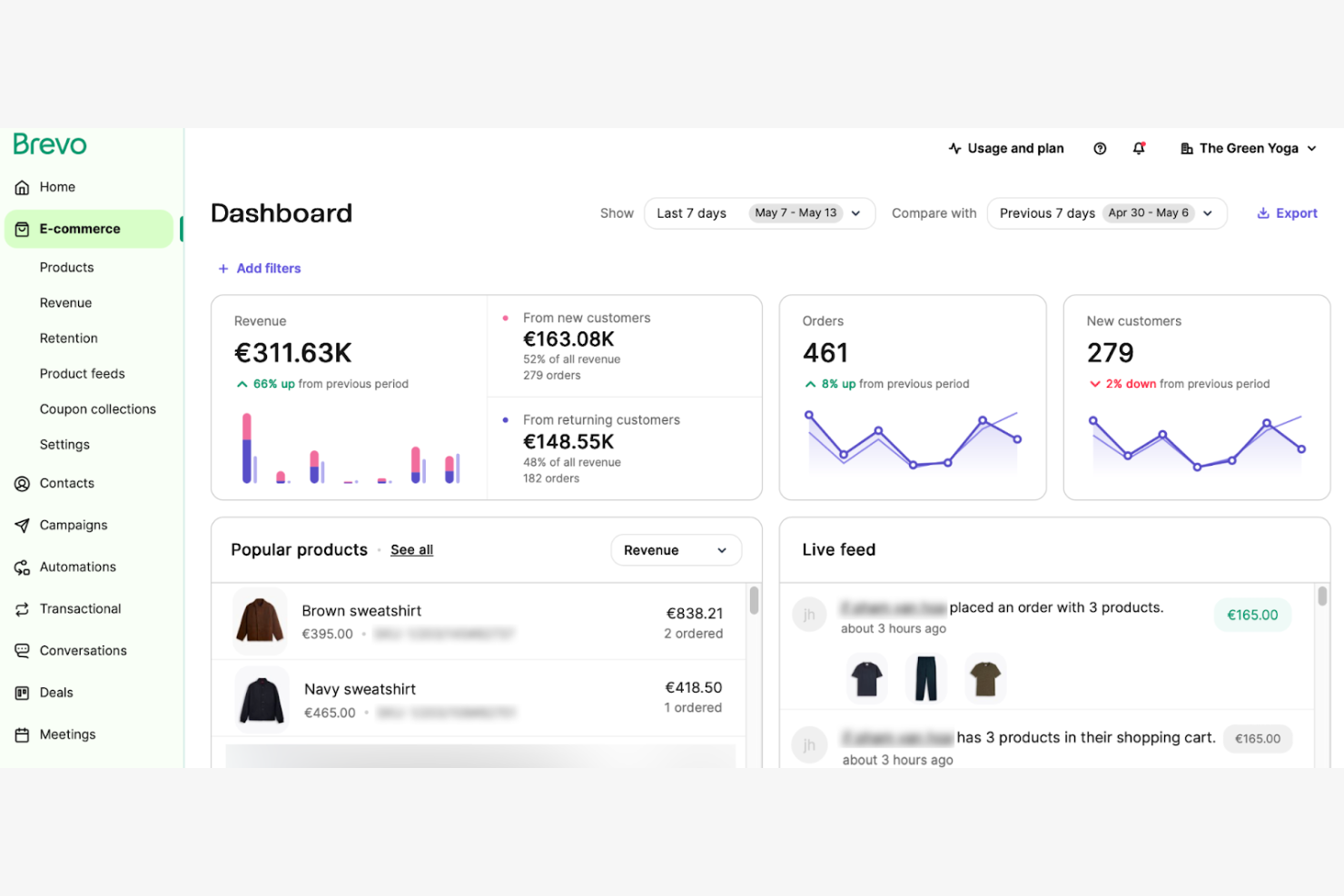The width and height of the screenshot is (1344, 896).
Task: Click See all popular products link
Action: tap(411, 550)
